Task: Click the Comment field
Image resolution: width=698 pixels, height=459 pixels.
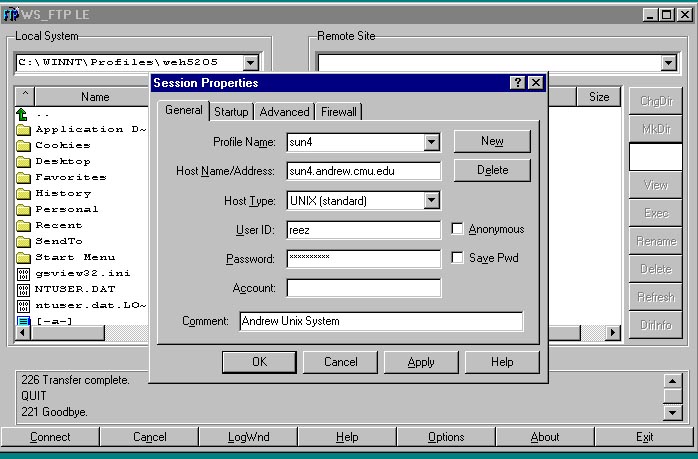Action: (x=381, y=321)
